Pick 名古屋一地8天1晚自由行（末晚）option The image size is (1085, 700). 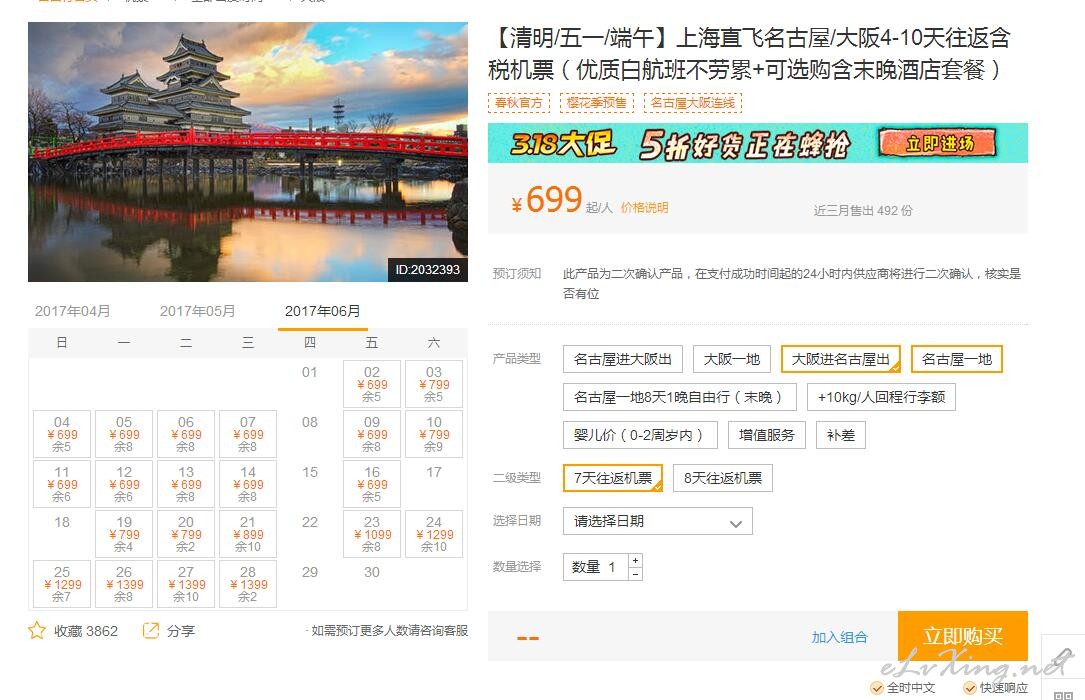(680, 397)
